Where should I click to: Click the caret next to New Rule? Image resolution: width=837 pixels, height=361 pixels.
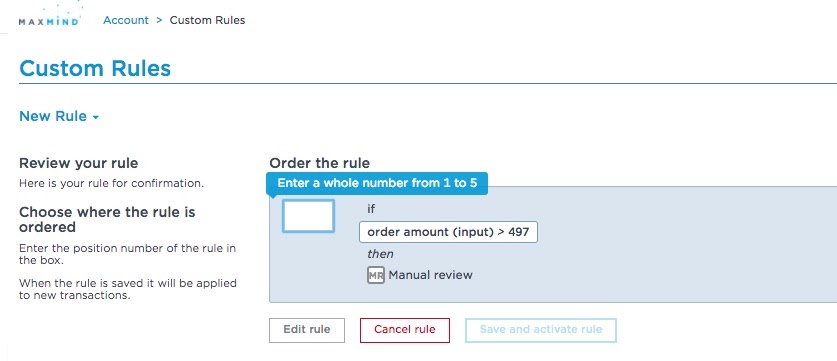(x=96, y=117)
